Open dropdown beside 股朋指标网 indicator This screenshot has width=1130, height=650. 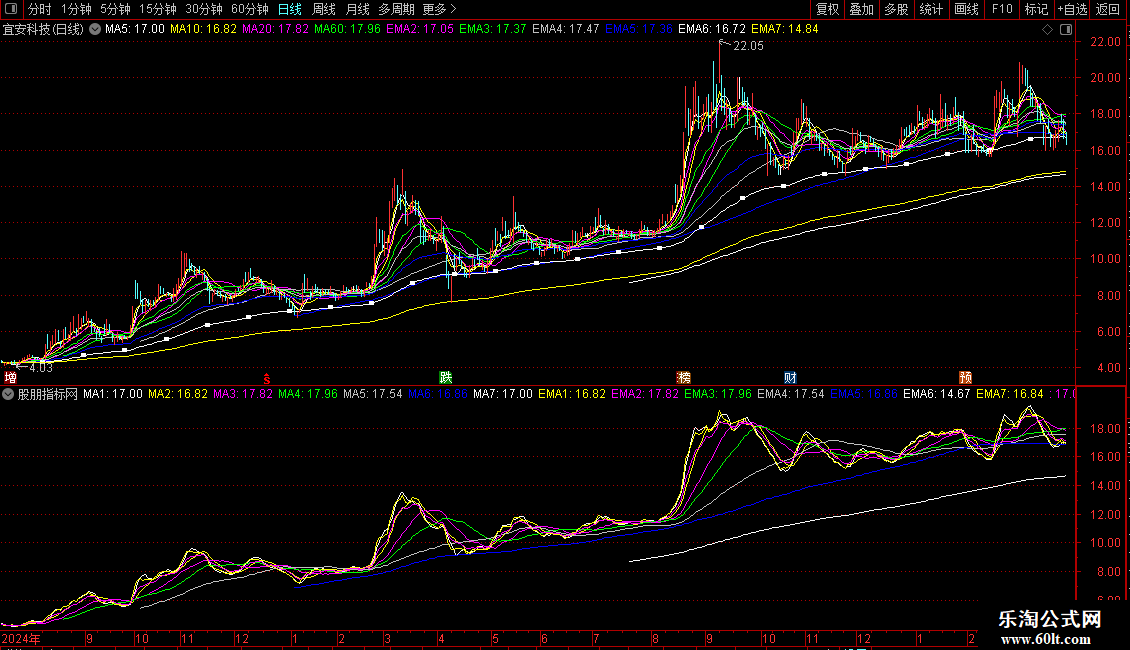coord(8,394)
